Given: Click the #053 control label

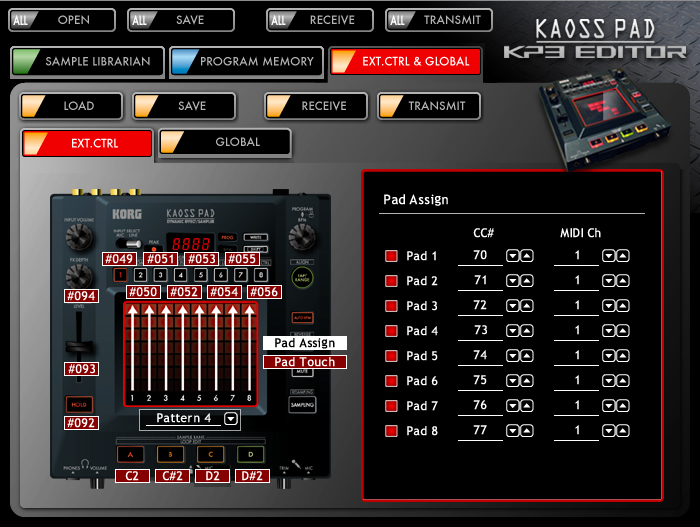Looking at the screenshot, I should point(202,259).
